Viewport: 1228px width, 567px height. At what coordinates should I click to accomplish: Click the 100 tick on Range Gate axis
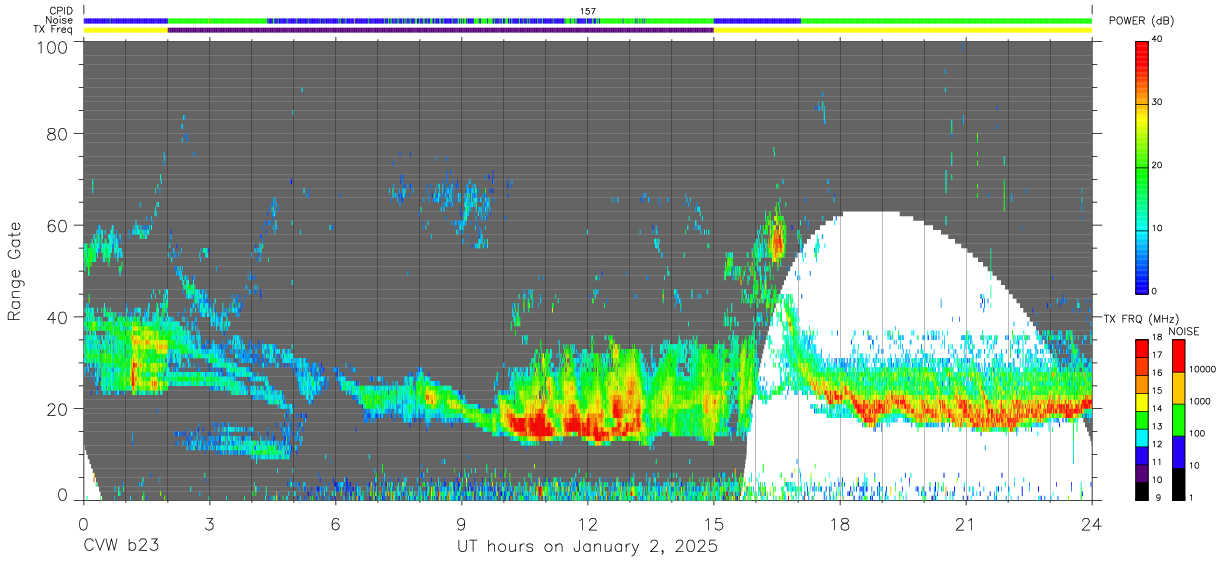pyautogui.click(x=53, y=47)
